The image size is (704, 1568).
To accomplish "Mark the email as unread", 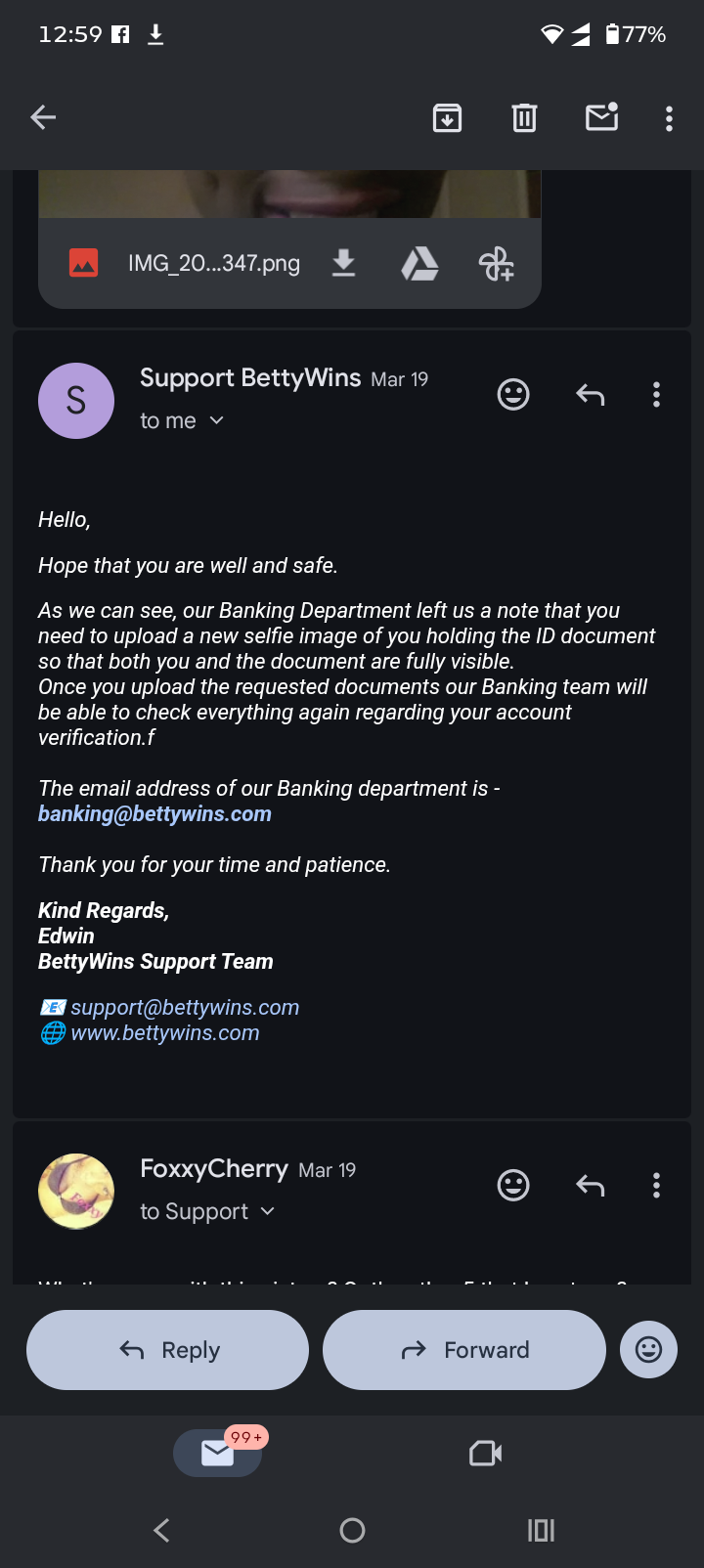I will pos(601,118).
